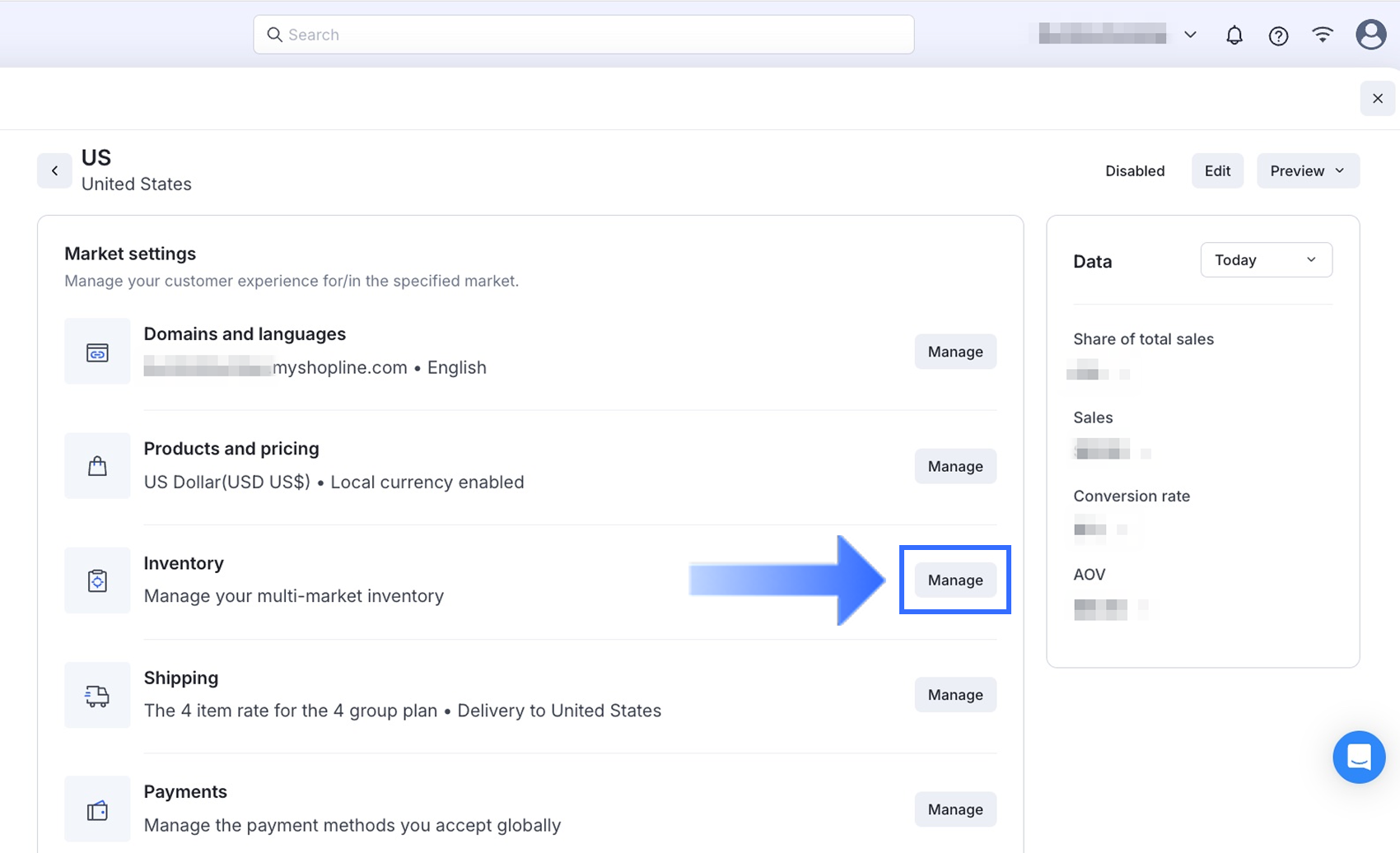
Task: Click in the Search field
Action: click(x=583, y=35)
